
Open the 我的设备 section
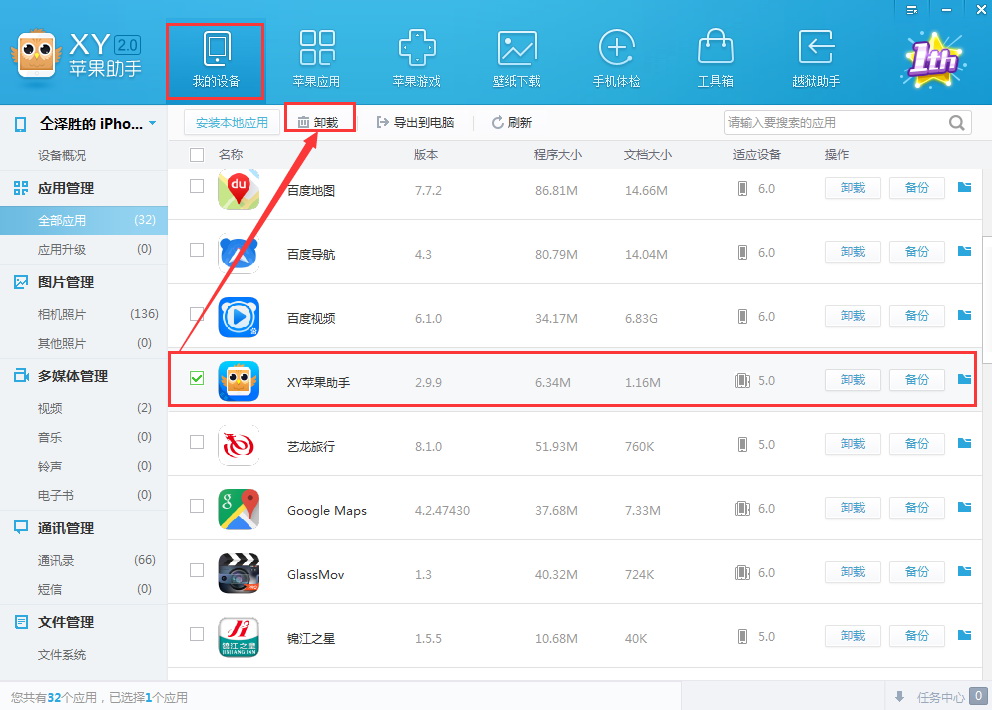(216, 61)
